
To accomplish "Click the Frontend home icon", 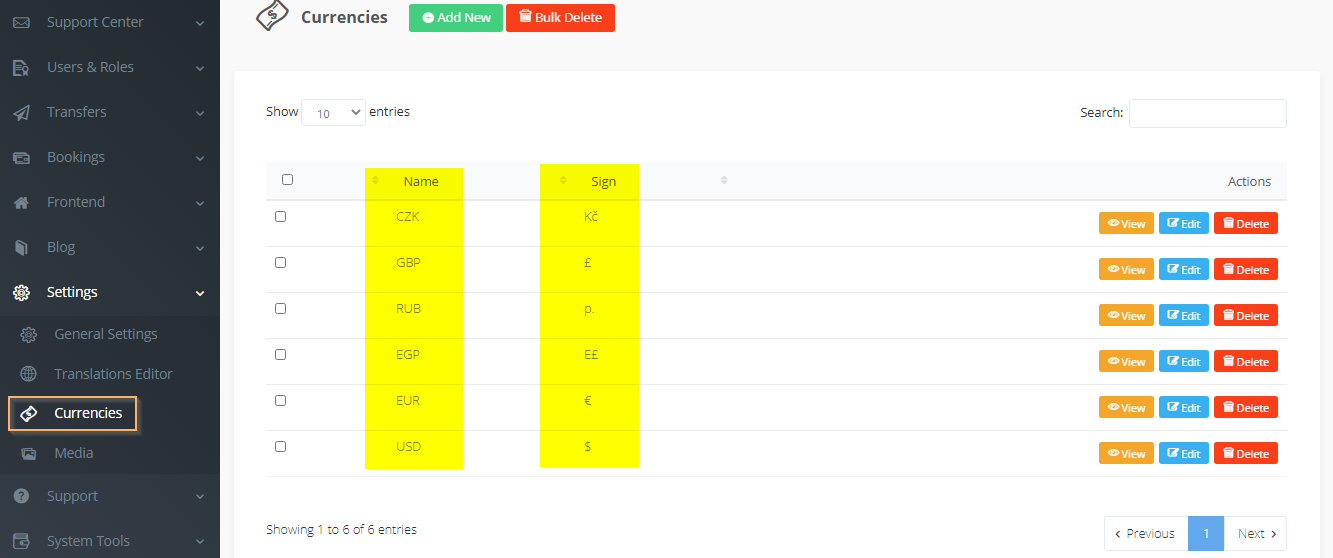I will [x=21, y=202].
